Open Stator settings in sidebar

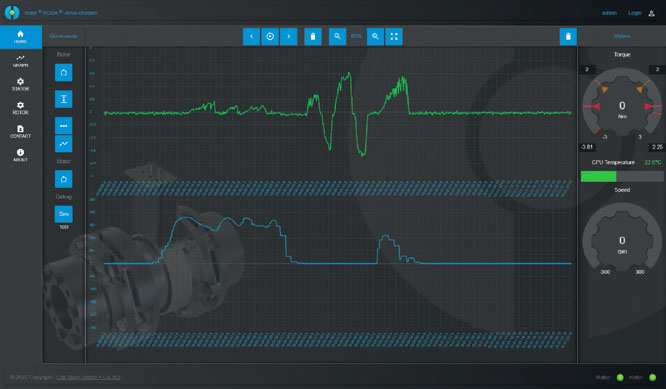[x=20, y=85]
